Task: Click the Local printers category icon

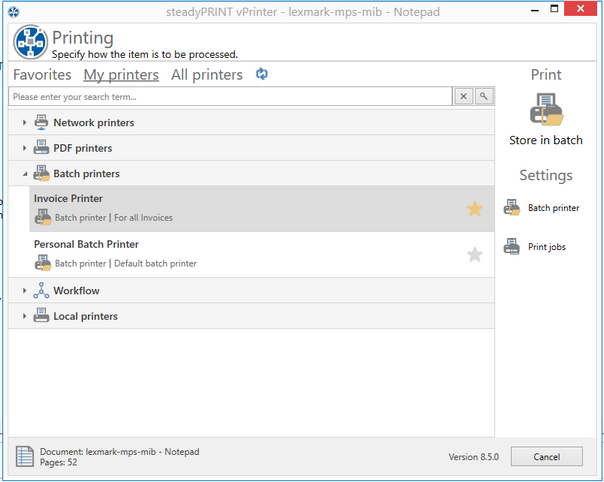Action: tap(41, 316)
